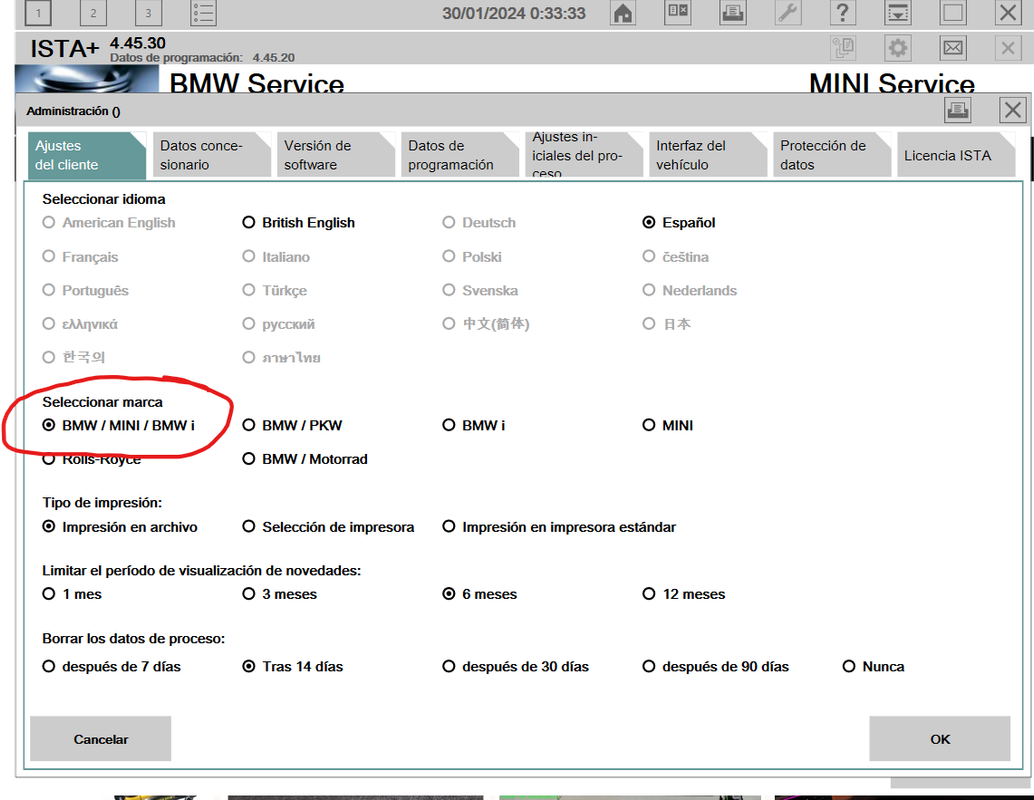Select greyed Svenska language option
Screen dimensions: 1034x800
point(480,290)
